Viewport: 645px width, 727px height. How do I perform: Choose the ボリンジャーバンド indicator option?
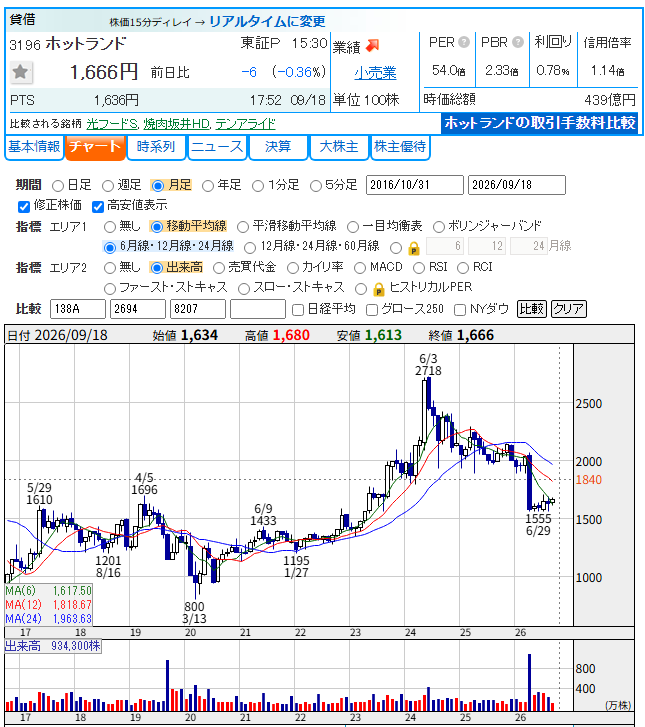[x=438, y=227]
